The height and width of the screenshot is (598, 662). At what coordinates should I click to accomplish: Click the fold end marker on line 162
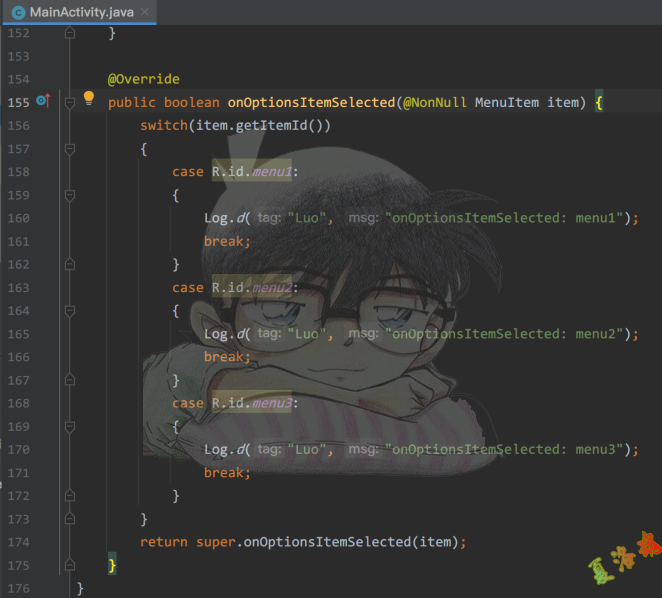pyautogui.click(x=69, y=264)
